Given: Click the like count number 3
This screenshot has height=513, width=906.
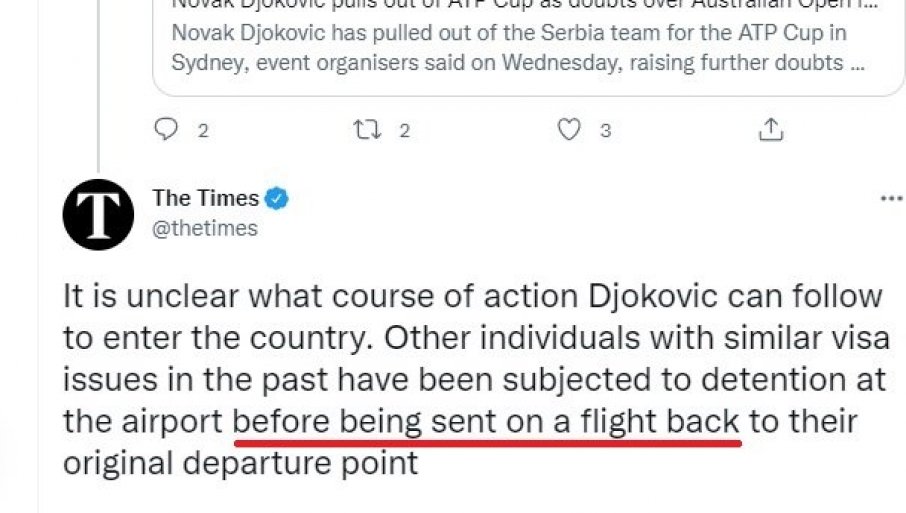Looking at the screenshot, I should click(606, 131).
